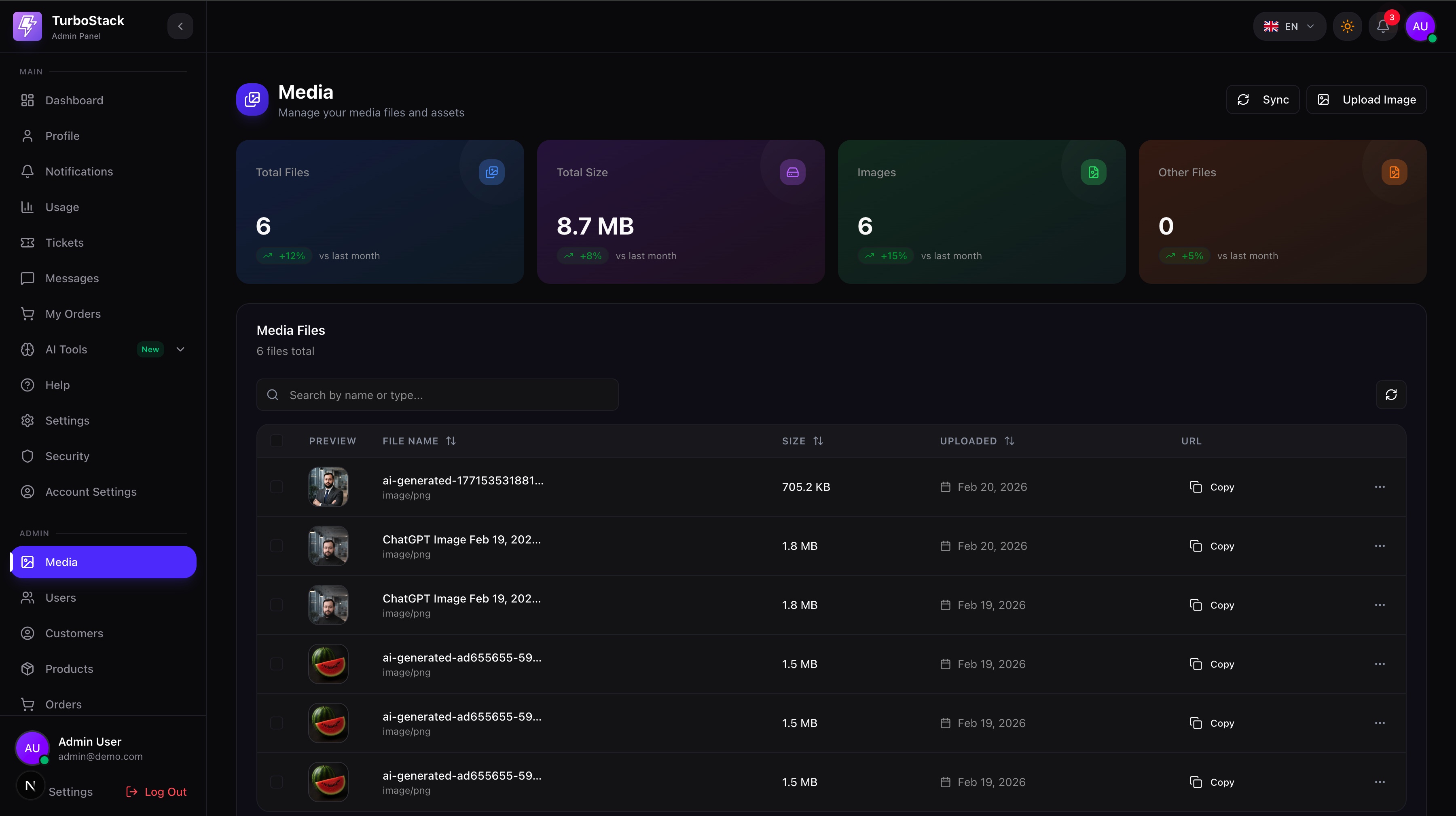Click the Total Size storage icon
Image resolution: width=1456 pixels, height=816 pixels.
(x=792, y=172)
